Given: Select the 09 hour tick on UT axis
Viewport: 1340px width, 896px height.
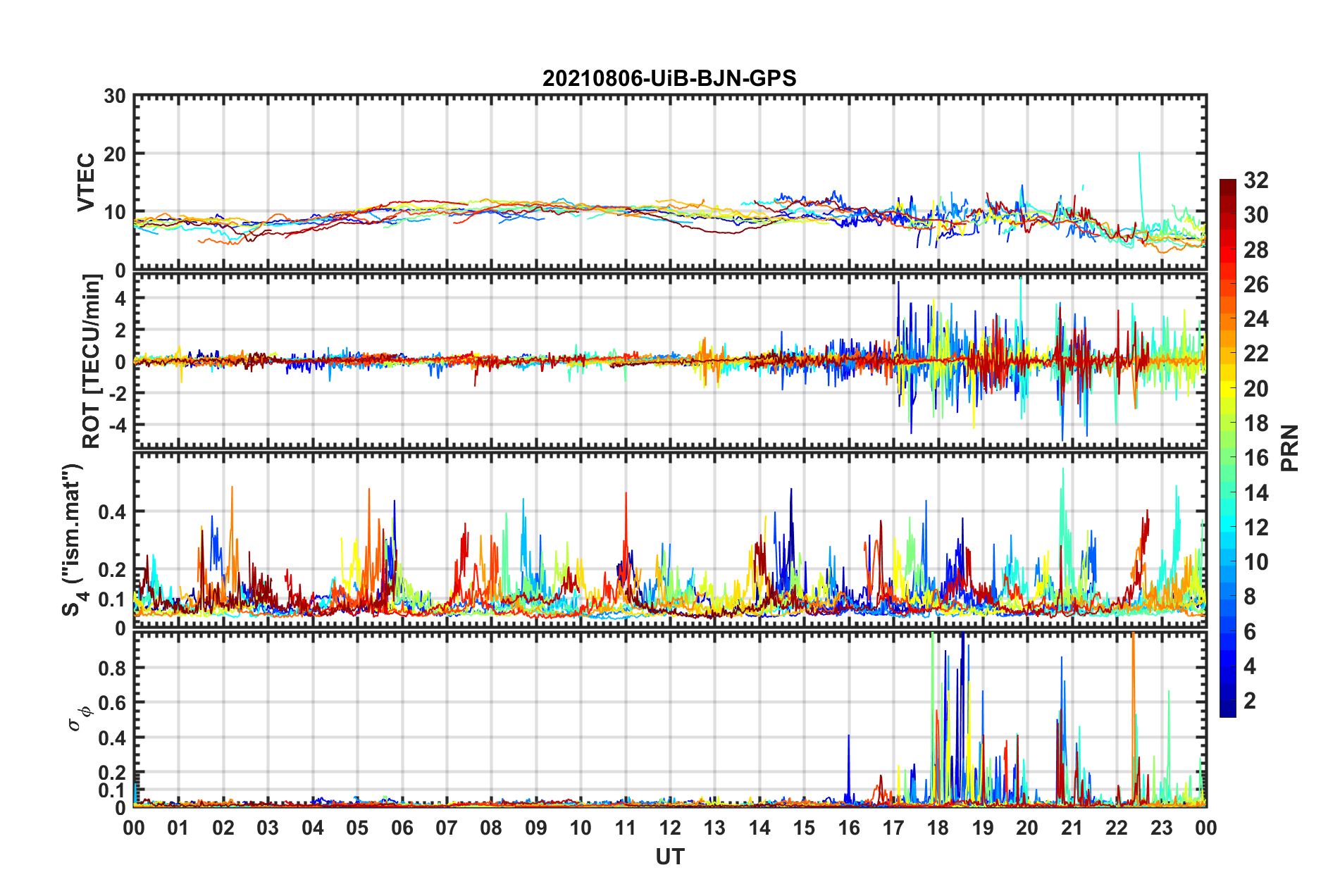Looking at the screenshot, I should tap(536, 827).
